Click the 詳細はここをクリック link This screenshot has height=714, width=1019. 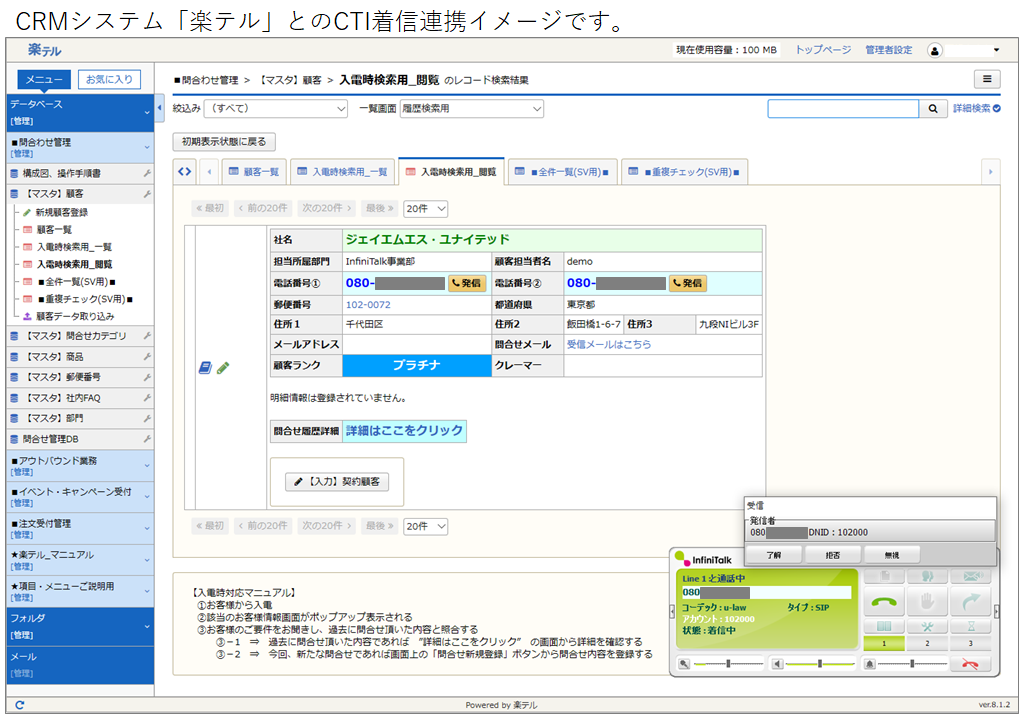tap(404, 431)
